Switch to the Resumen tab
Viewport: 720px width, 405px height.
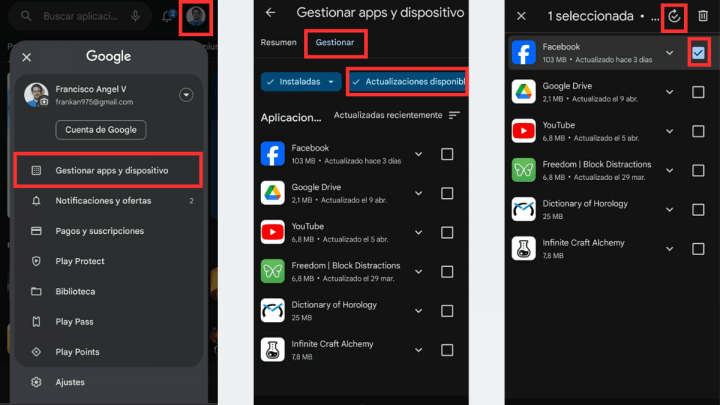[278, 42]
